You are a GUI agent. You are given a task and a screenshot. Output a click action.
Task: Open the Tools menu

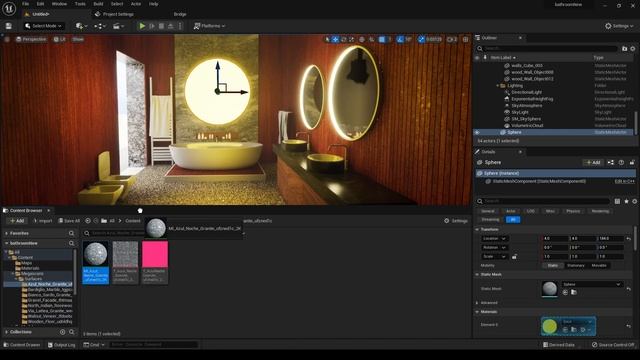click(x=80, y=4)
